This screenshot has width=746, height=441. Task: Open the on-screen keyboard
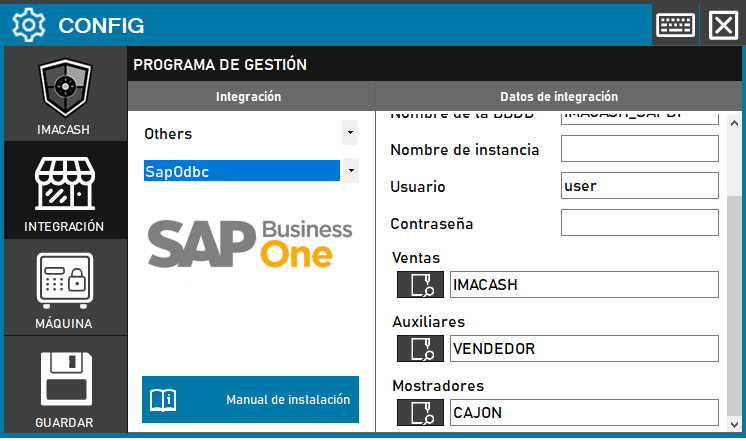click(x=676, y=25)
